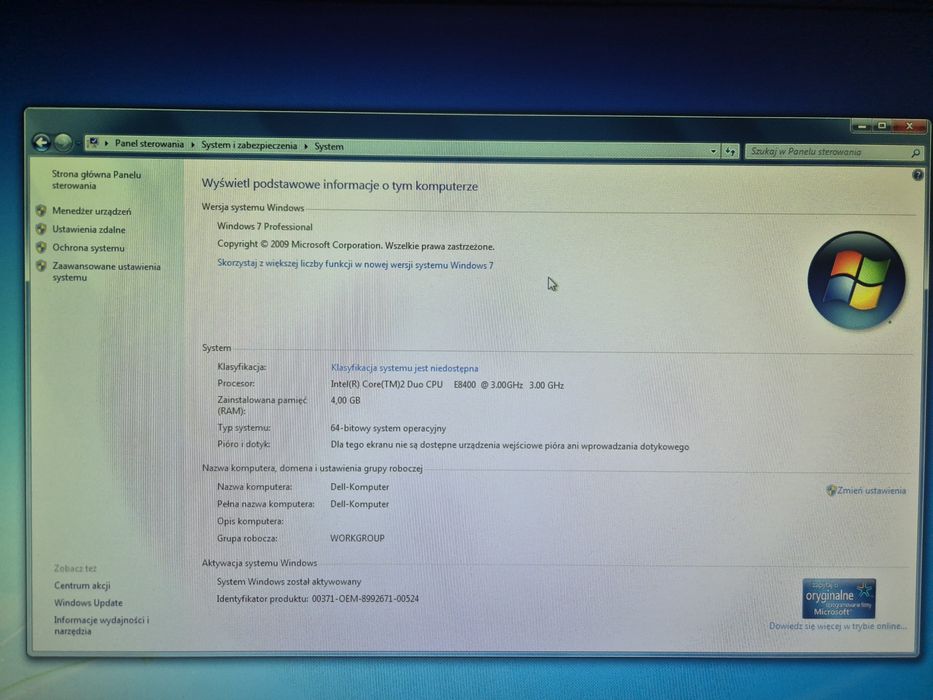
Task: Click 'Dell-Komputer' next to 'Pełna nazwa komputera'
Action: click(359, 504)
